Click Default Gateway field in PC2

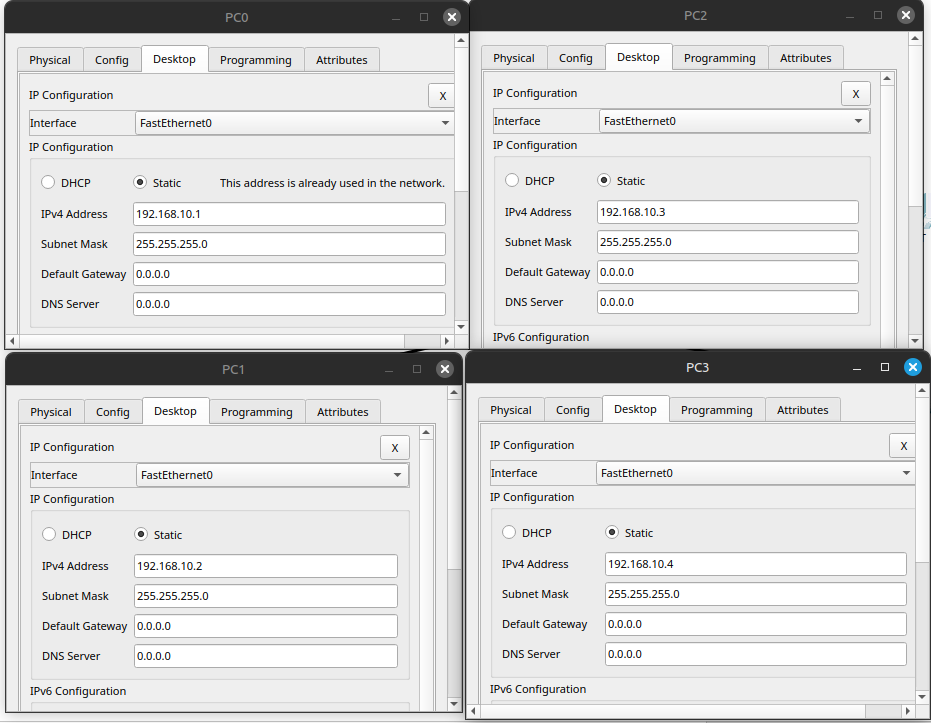tap(728, 272)
